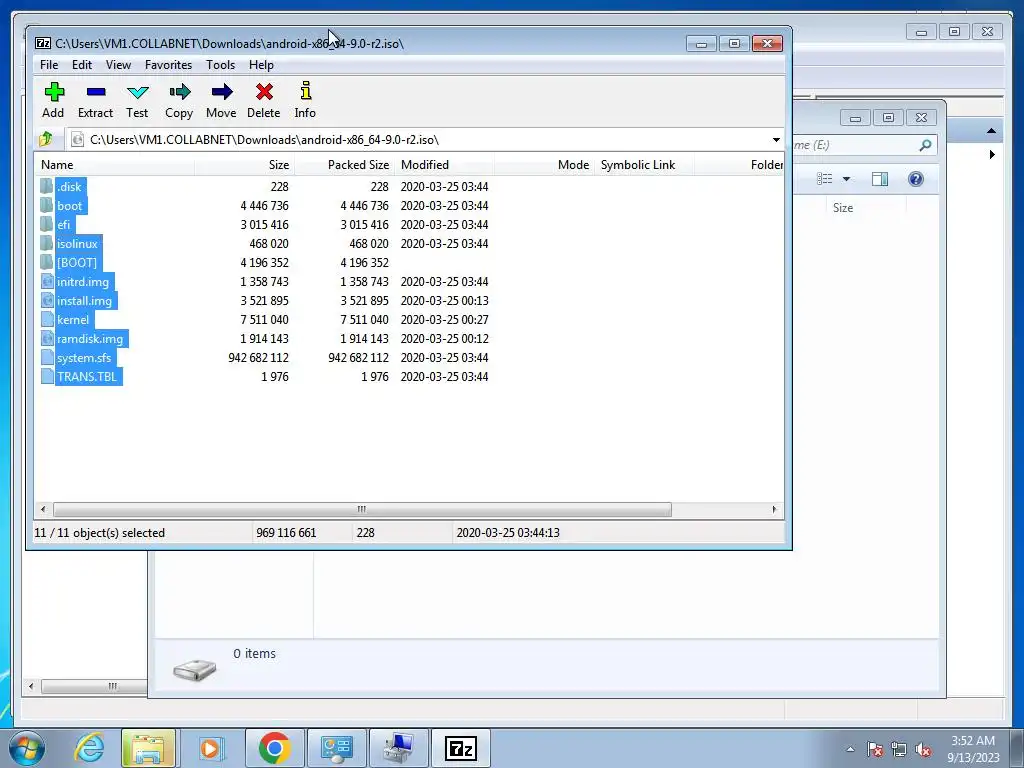The image size is (1024, 768).
Task: Open the Favorites menu
Action: coord(168,65)
